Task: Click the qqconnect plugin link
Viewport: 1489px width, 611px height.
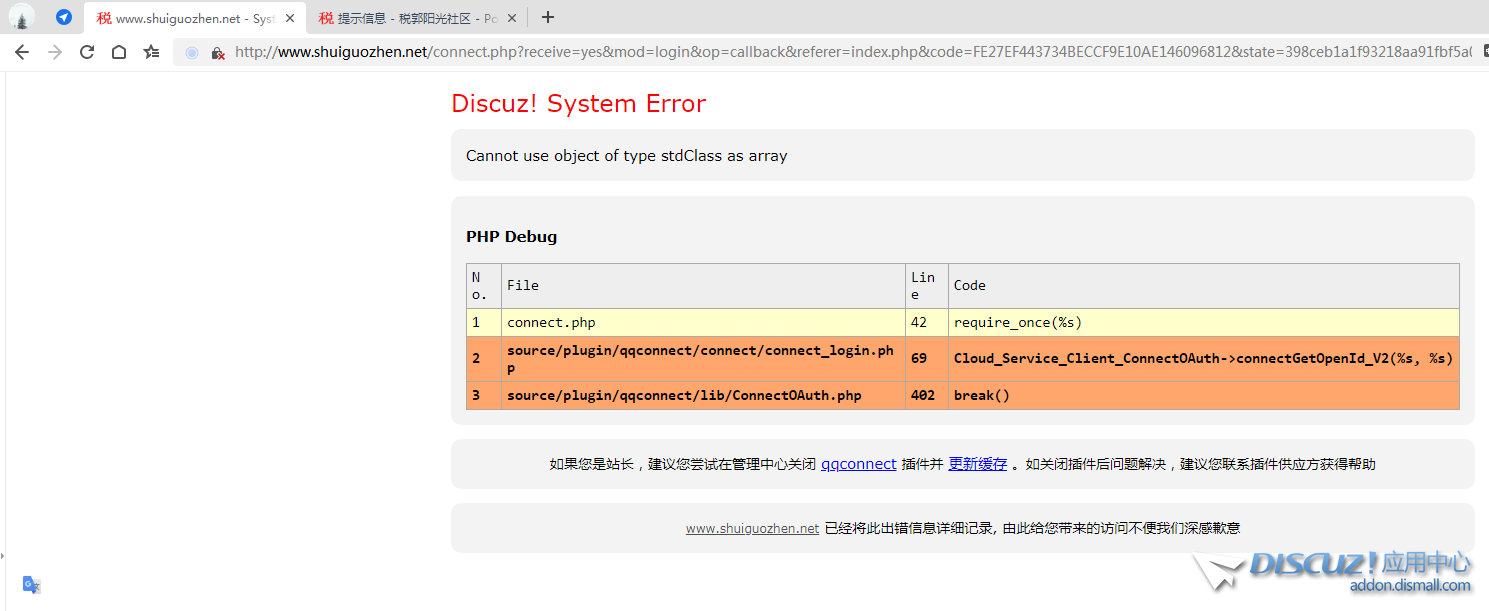Action: pos(858,464)
